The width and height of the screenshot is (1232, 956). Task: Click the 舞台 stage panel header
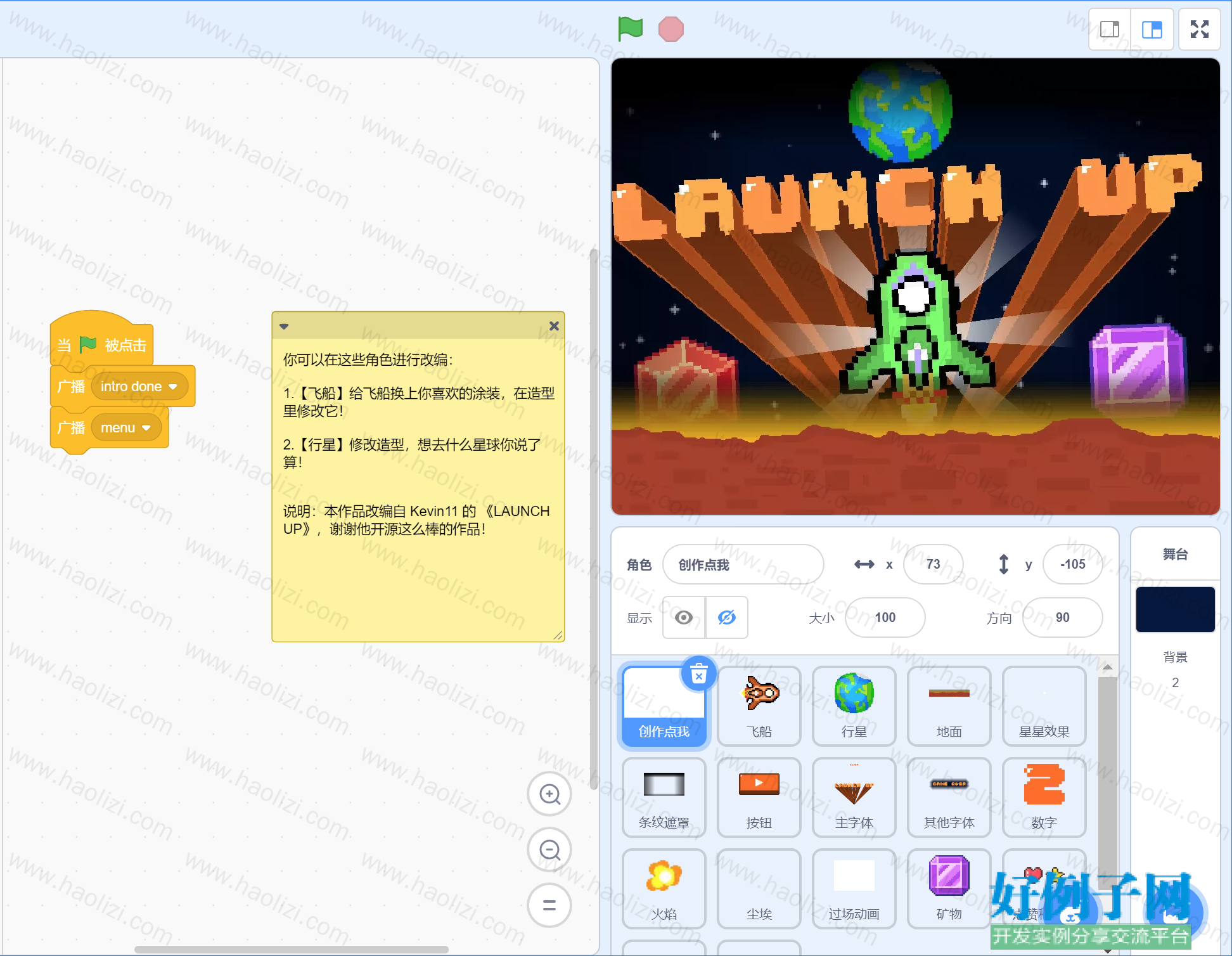(1175, 554)
